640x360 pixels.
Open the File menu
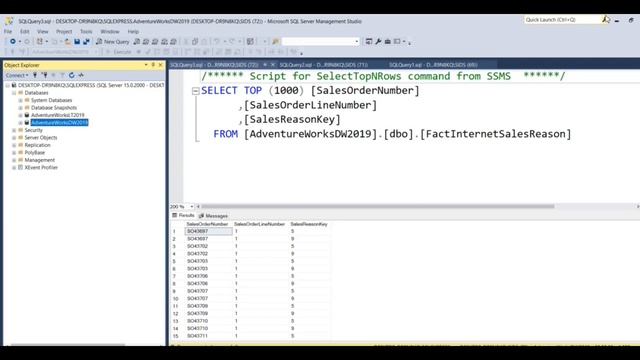pos(8,31)
